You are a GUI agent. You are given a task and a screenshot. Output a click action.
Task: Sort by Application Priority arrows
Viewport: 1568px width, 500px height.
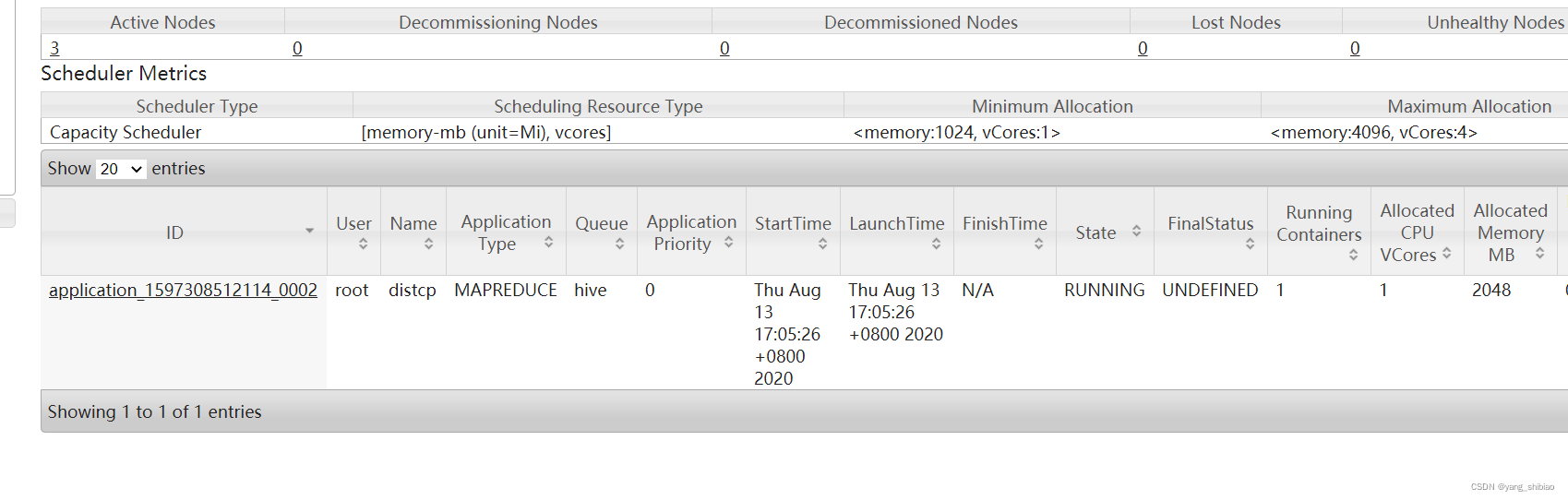pos(729,242)
